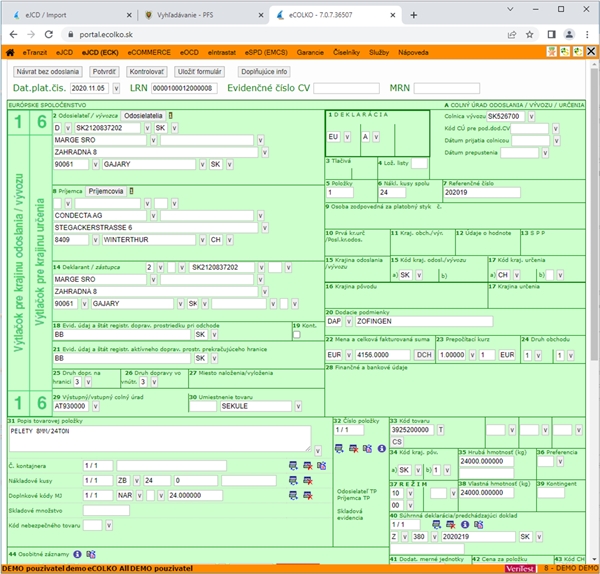Switch to the Vyhľadávanie - PFS browser tab
Viewport: 600px width, 574px height.
tap(185, 15)
